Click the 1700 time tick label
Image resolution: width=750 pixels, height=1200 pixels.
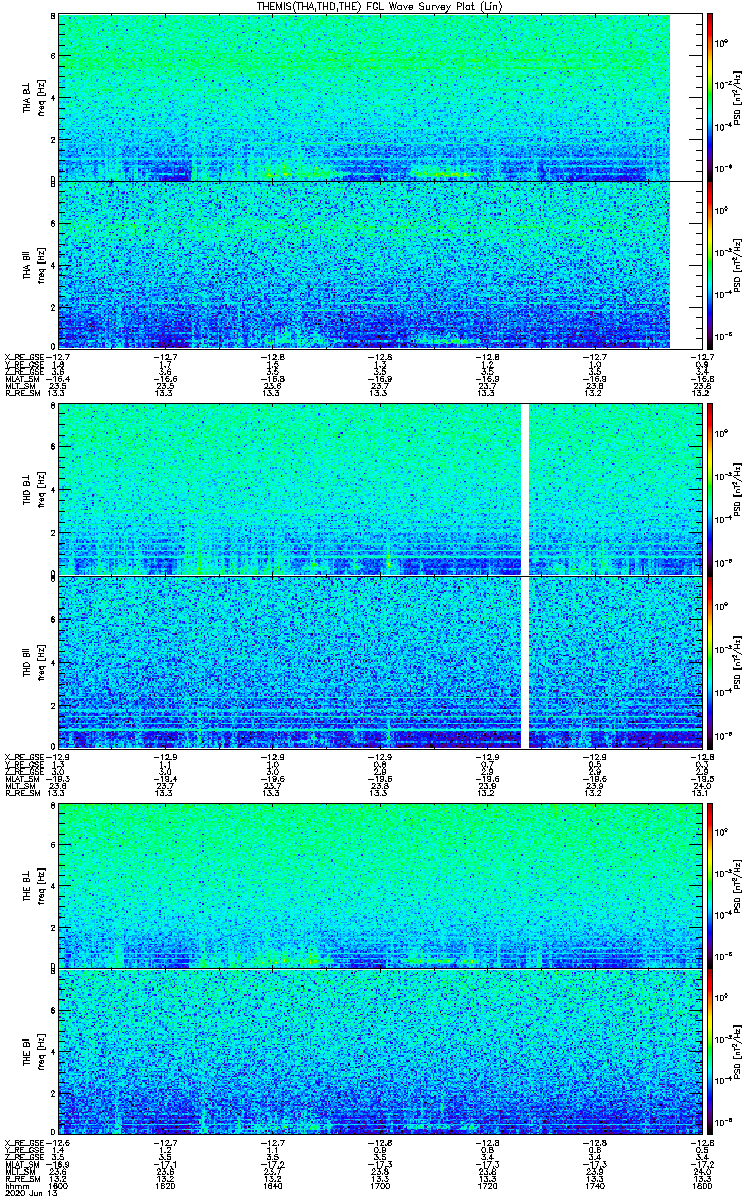379,1185
